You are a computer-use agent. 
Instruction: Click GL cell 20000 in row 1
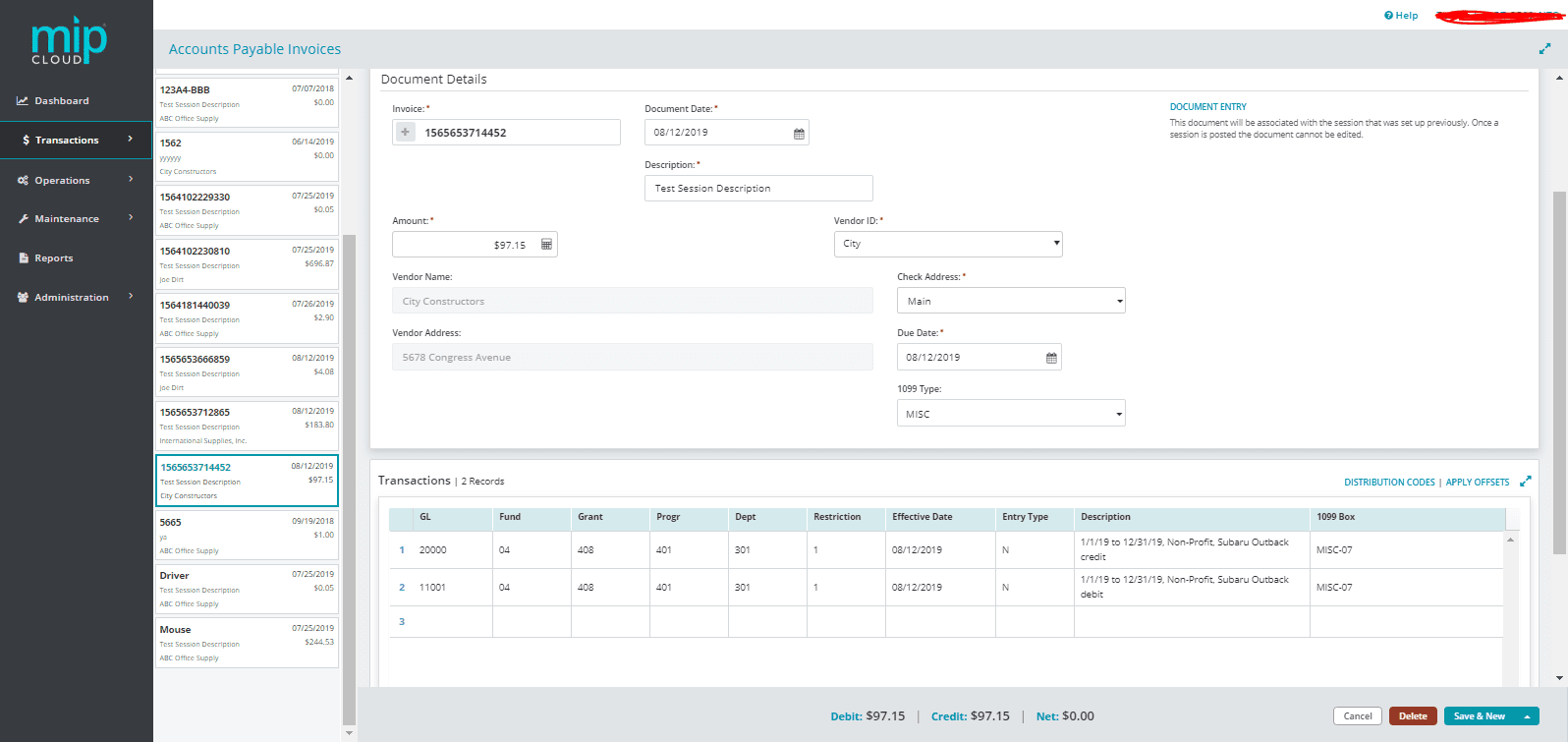453,550
